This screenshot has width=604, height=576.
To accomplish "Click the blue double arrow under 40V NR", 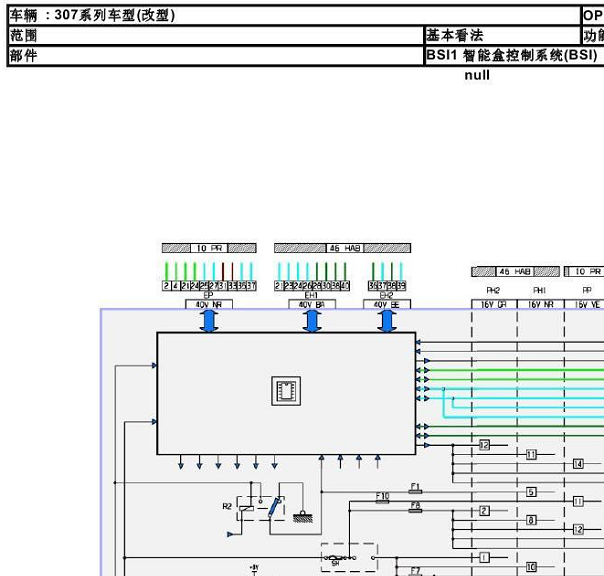I will tap(209, 321).
